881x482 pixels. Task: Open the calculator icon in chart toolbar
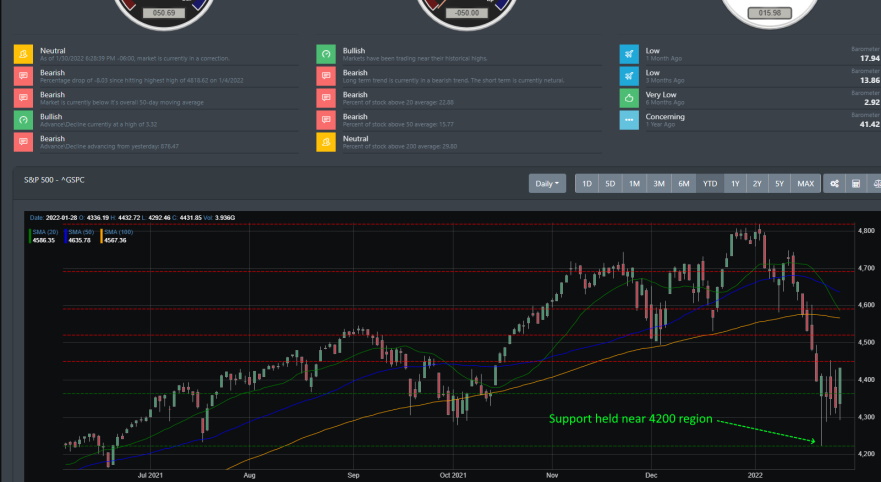[x=856, y=184]
